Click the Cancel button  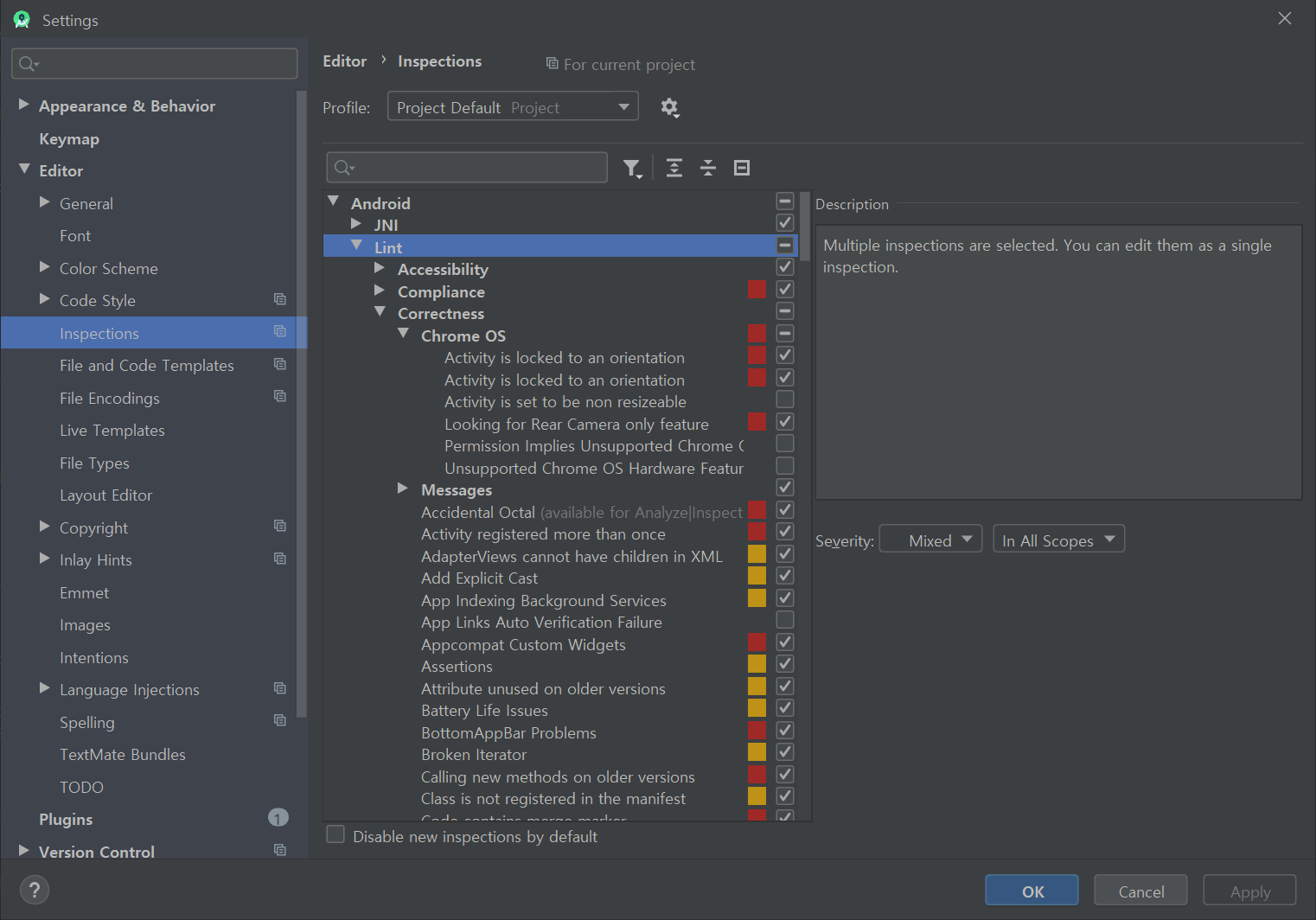pos(1140,891)
